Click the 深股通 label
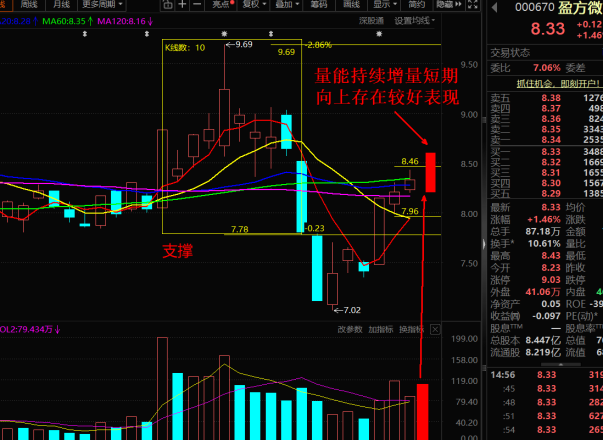The width and height of the screenshot is (603, 440). click(x=371, y=21)
